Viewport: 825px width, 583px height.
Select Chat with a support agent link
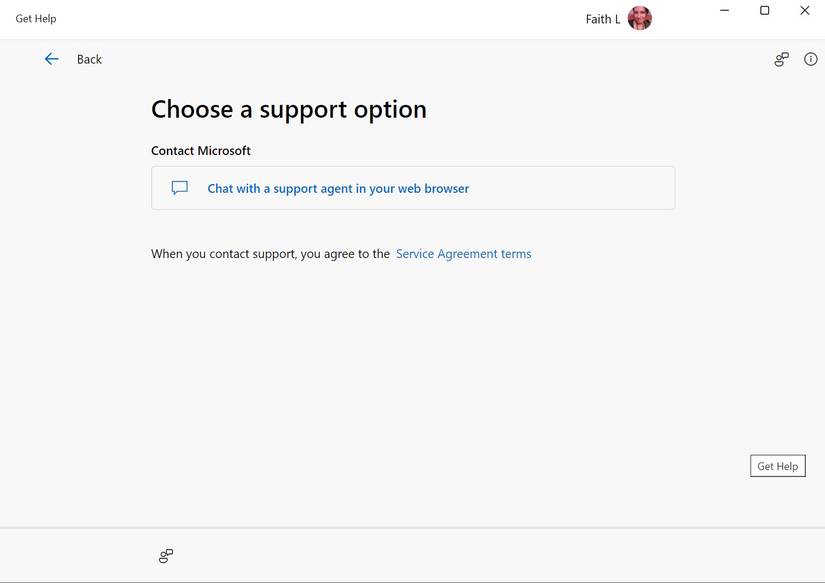click(x=338, y=188)
